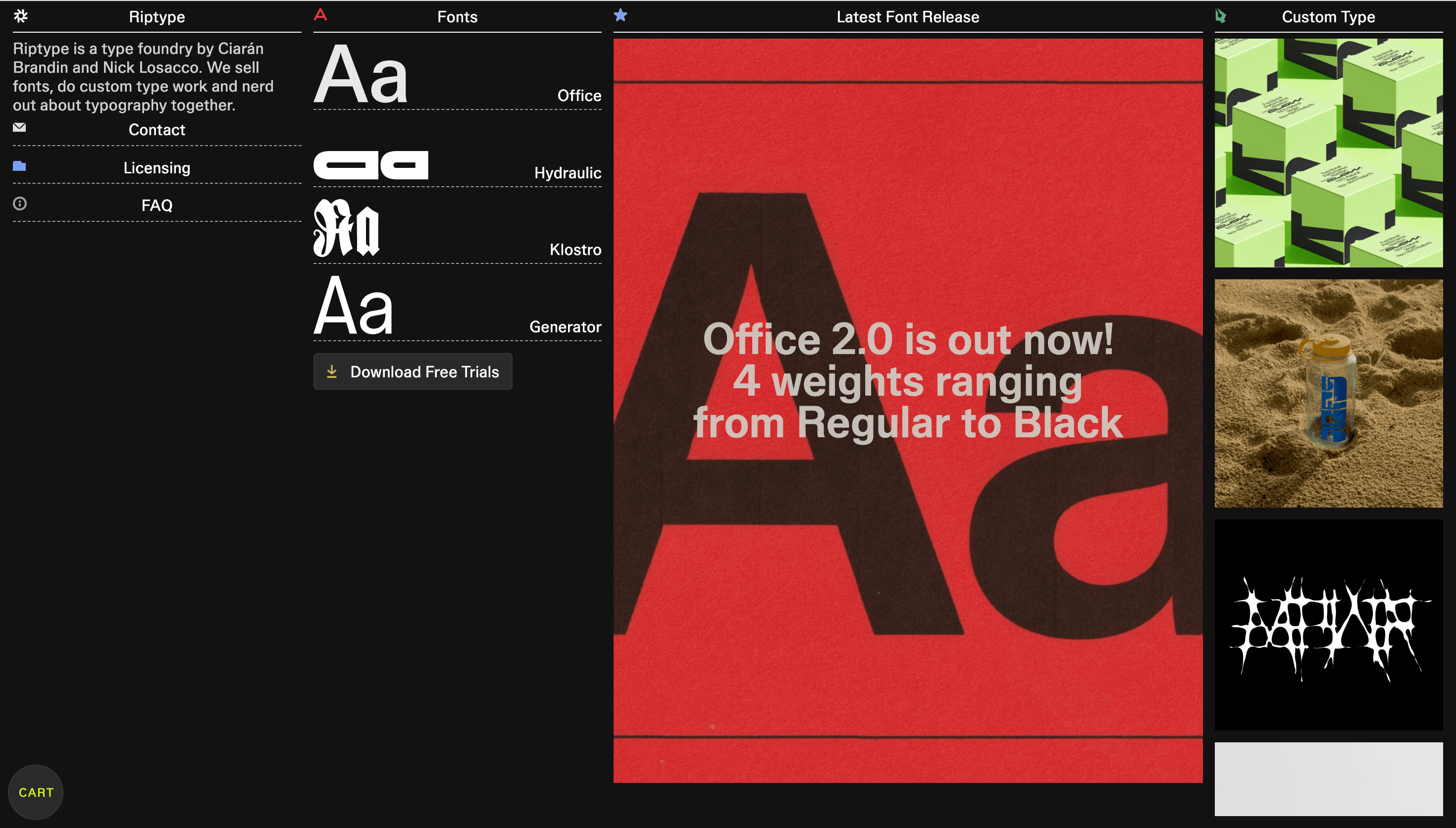Click the Riptype foundry description paragraph
This screenshot has width=1456, height=828.
click(143, 77)
